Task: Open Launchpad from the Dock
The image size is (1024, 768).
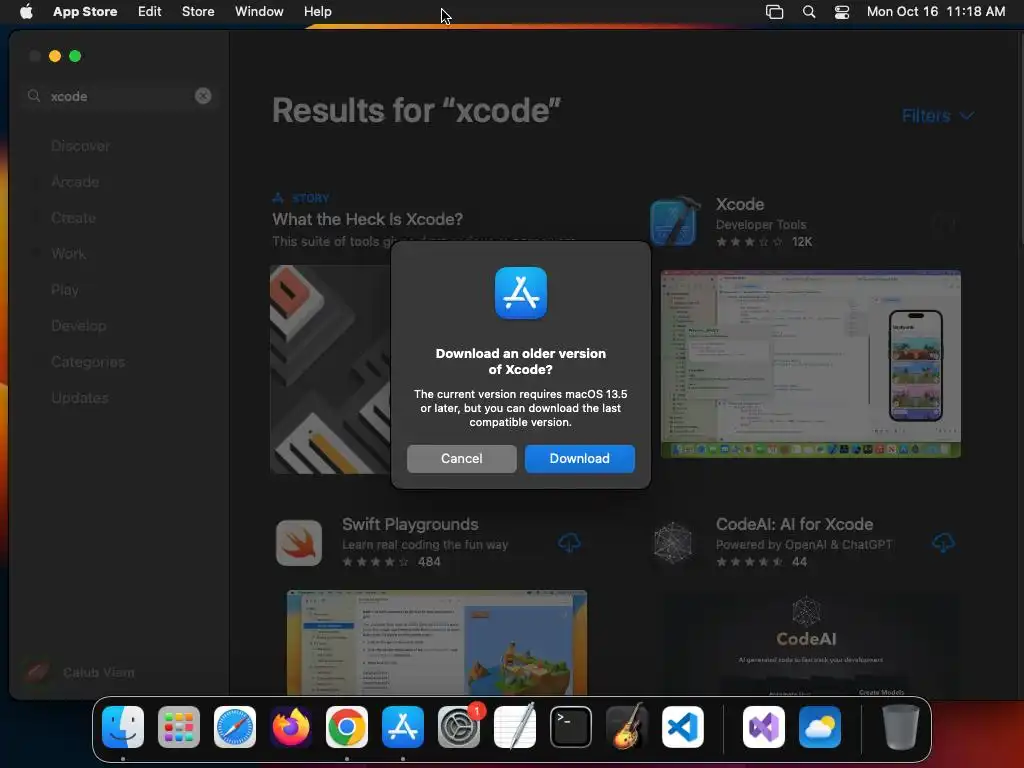Action: pos(179,727)
